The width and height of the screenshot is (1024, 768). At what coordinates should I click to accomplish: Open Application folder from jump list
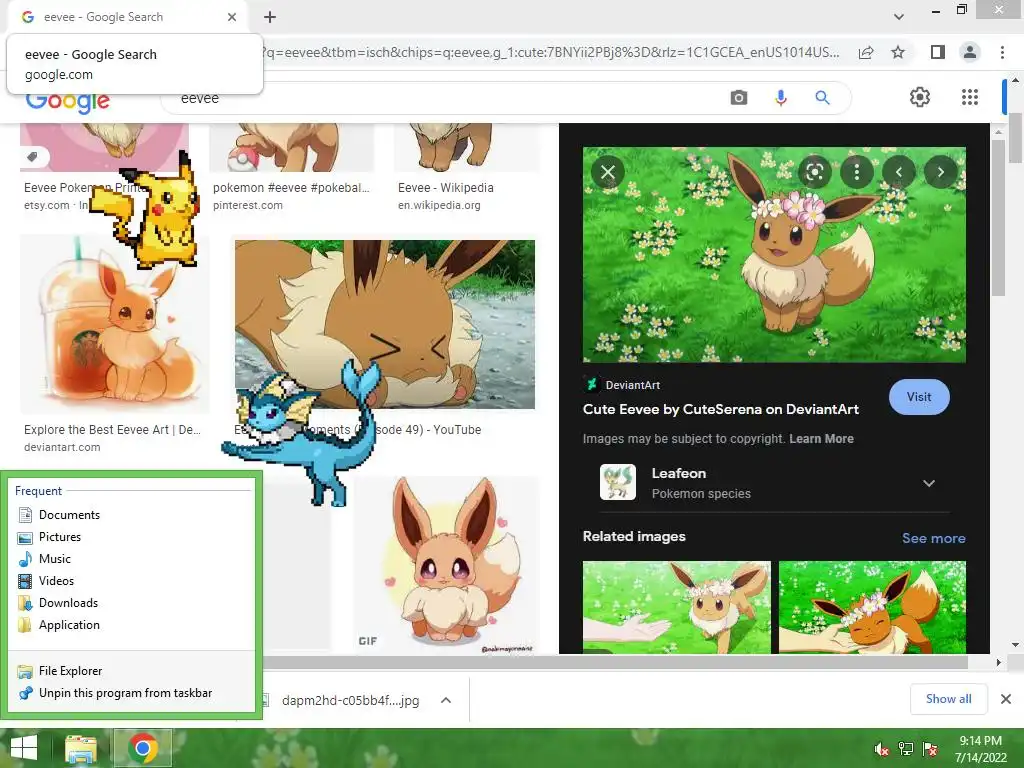(69, 625)
